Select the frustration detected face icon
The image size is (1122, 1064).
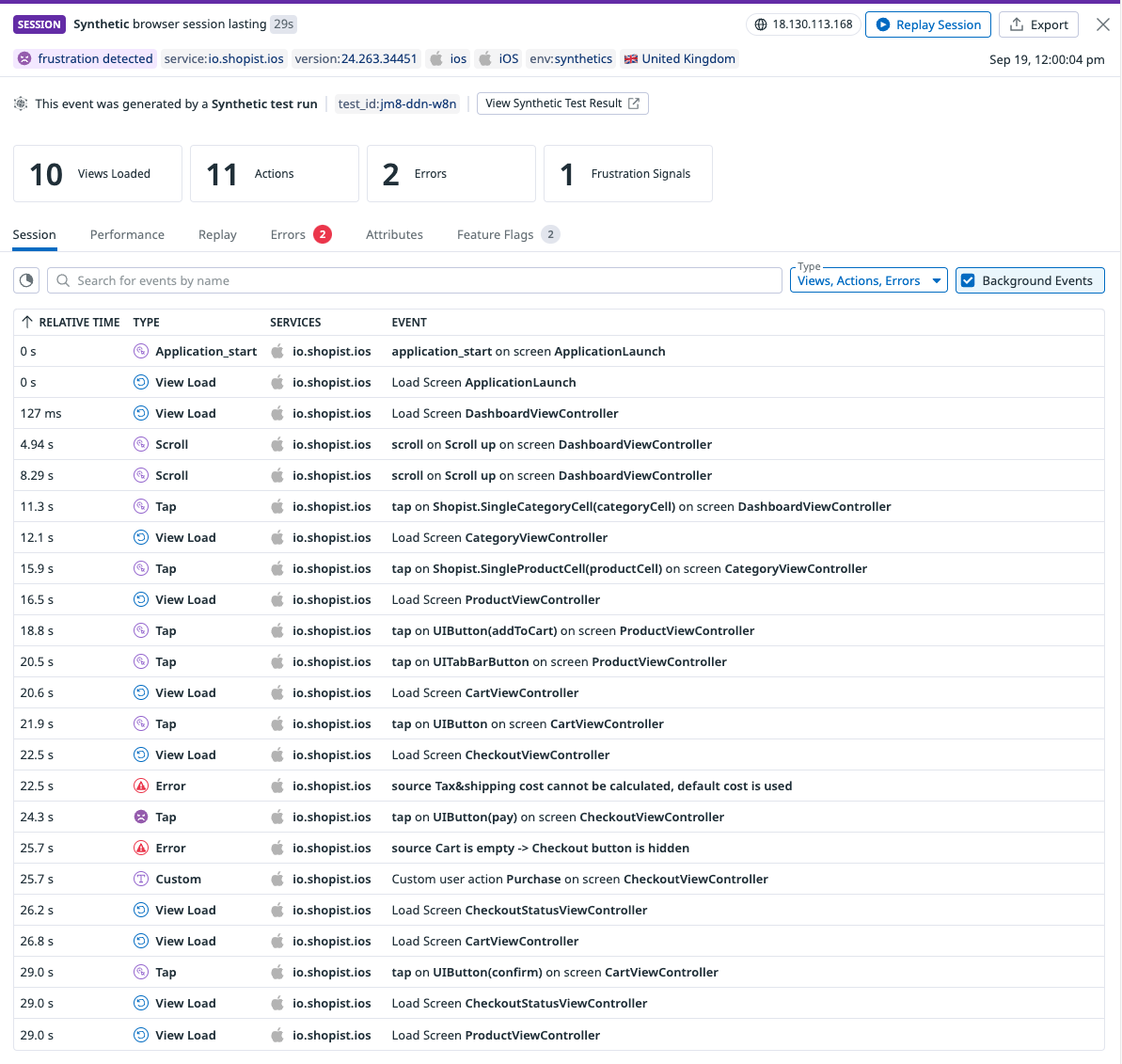click(23, 58)
